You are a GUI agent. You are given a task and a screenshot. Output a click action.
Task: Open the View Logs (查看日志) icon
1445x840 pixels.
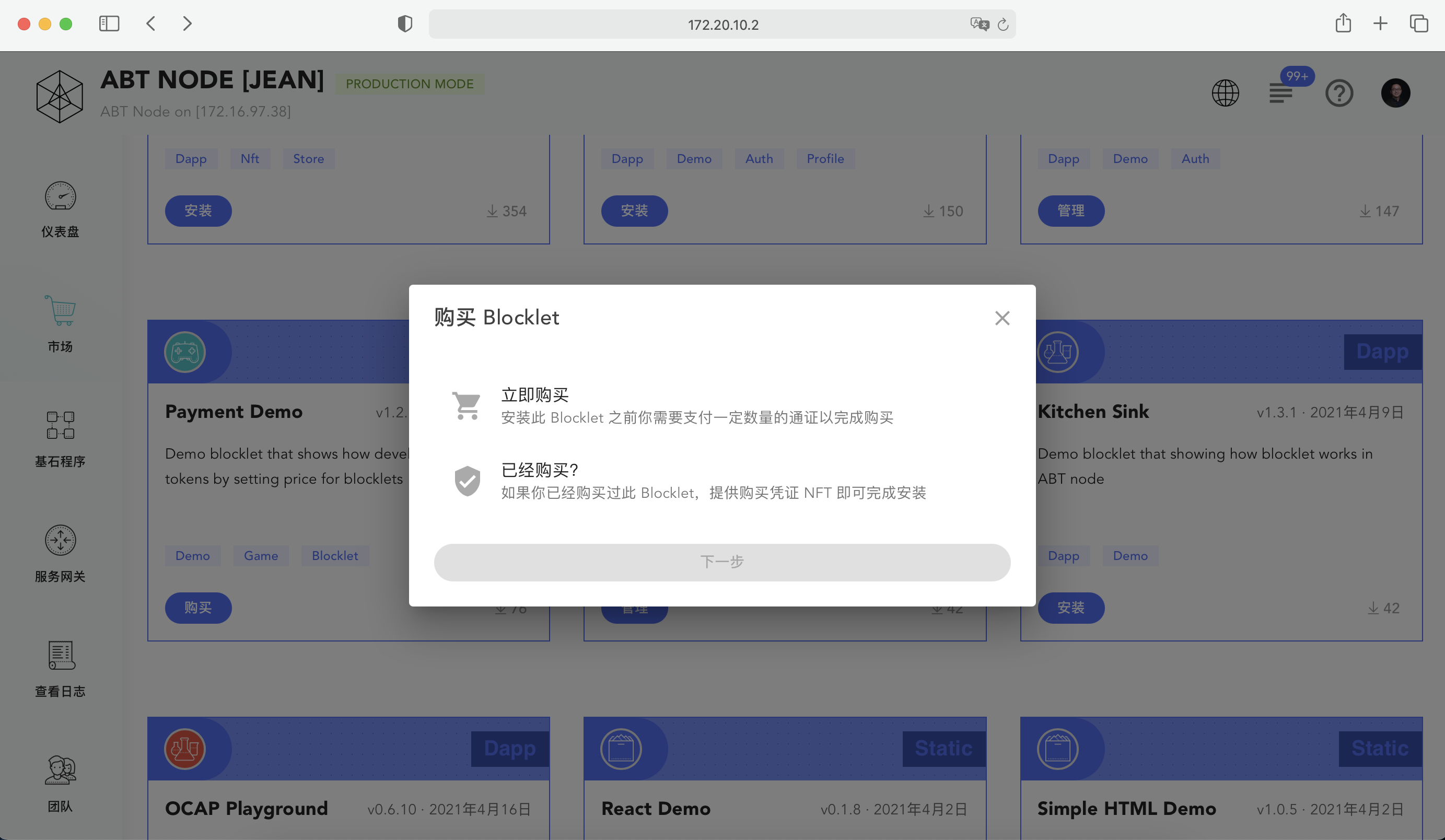[x=60, y=656]
